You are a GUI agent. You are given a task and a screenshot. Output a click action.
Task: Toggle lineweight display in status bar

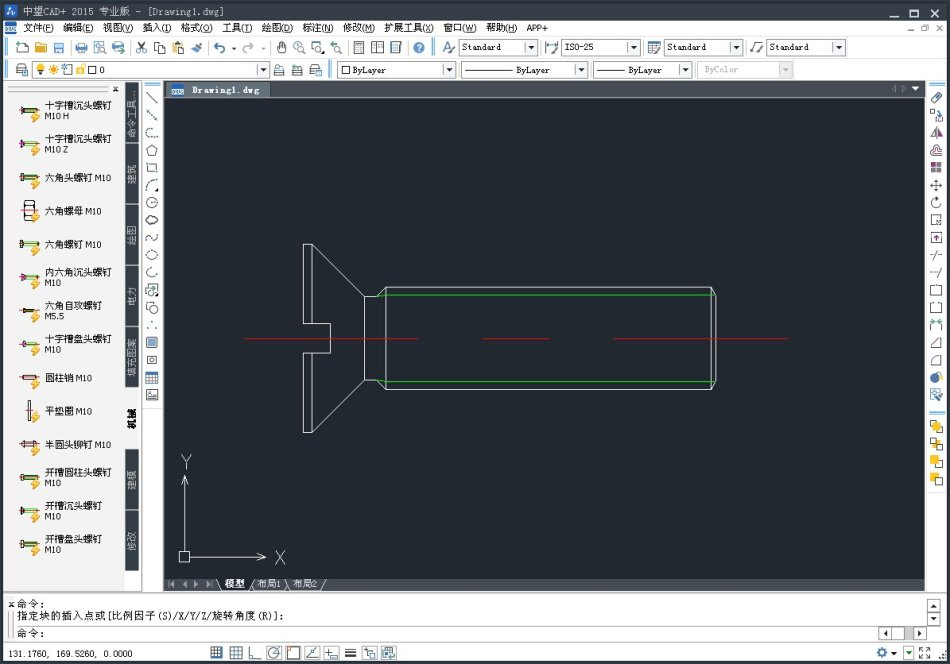click(x=350, y=653)
